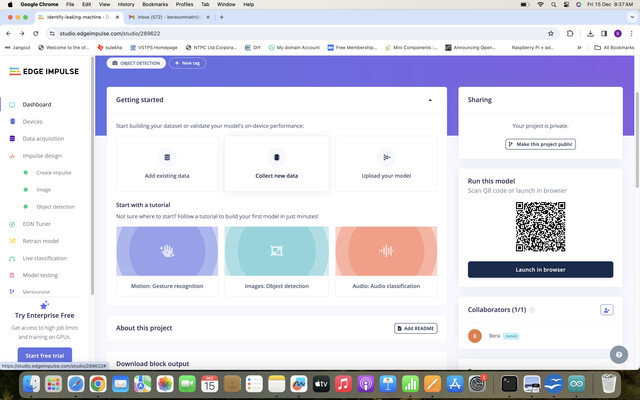Bookmark this page with the star icon
Viewport: 640px width, 400px height.
click(x=551, y=33)
